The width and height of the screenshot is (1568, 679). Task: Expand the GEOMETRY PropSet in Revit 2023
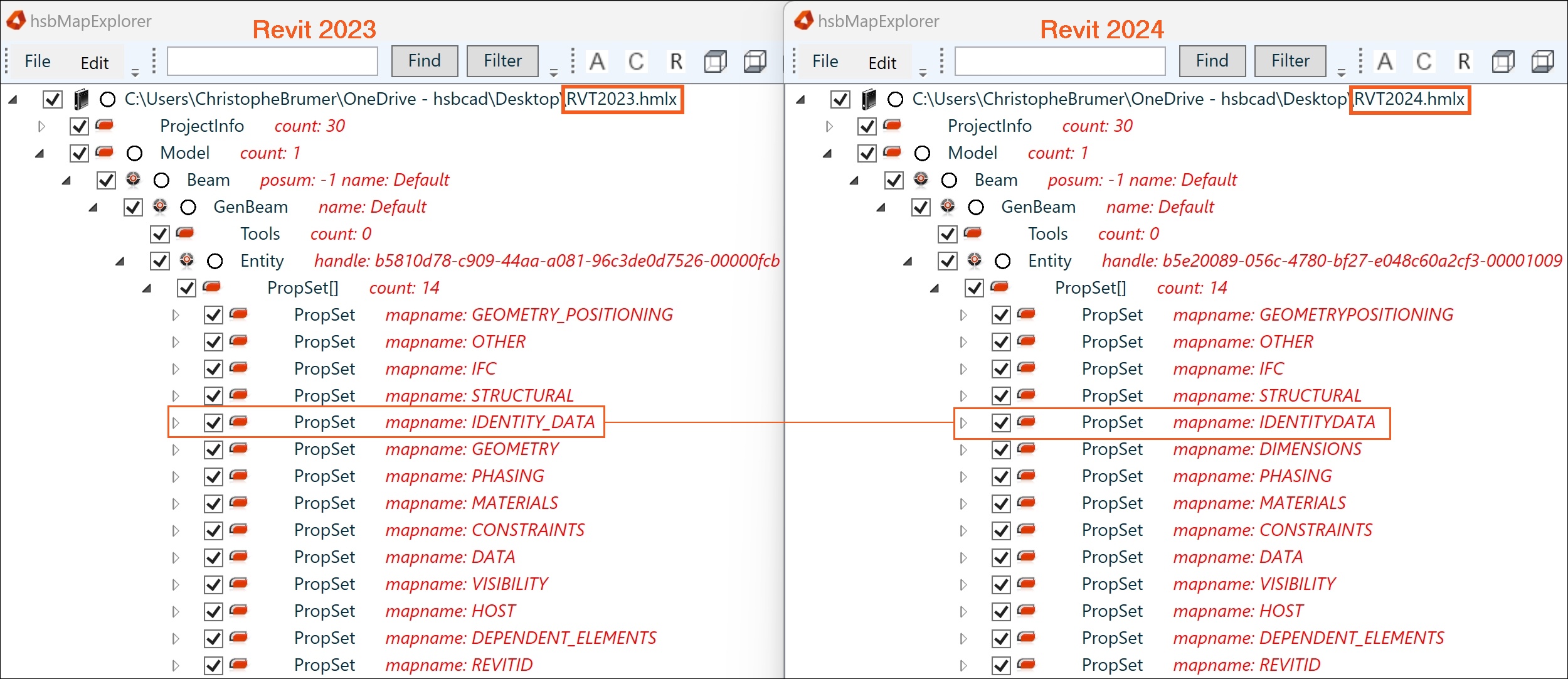tap(176, 449)
